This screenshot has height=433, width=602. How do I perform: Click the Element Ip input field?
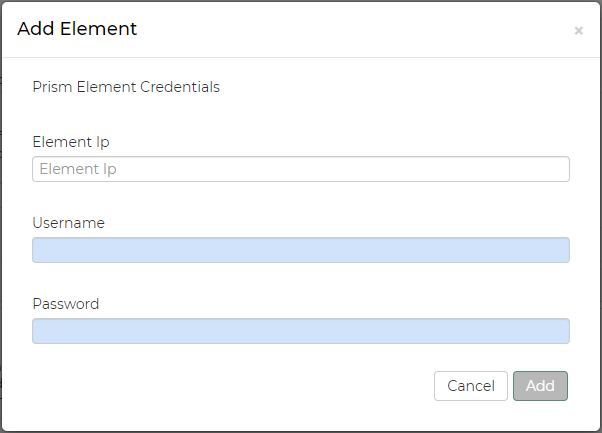pos(300,169)
